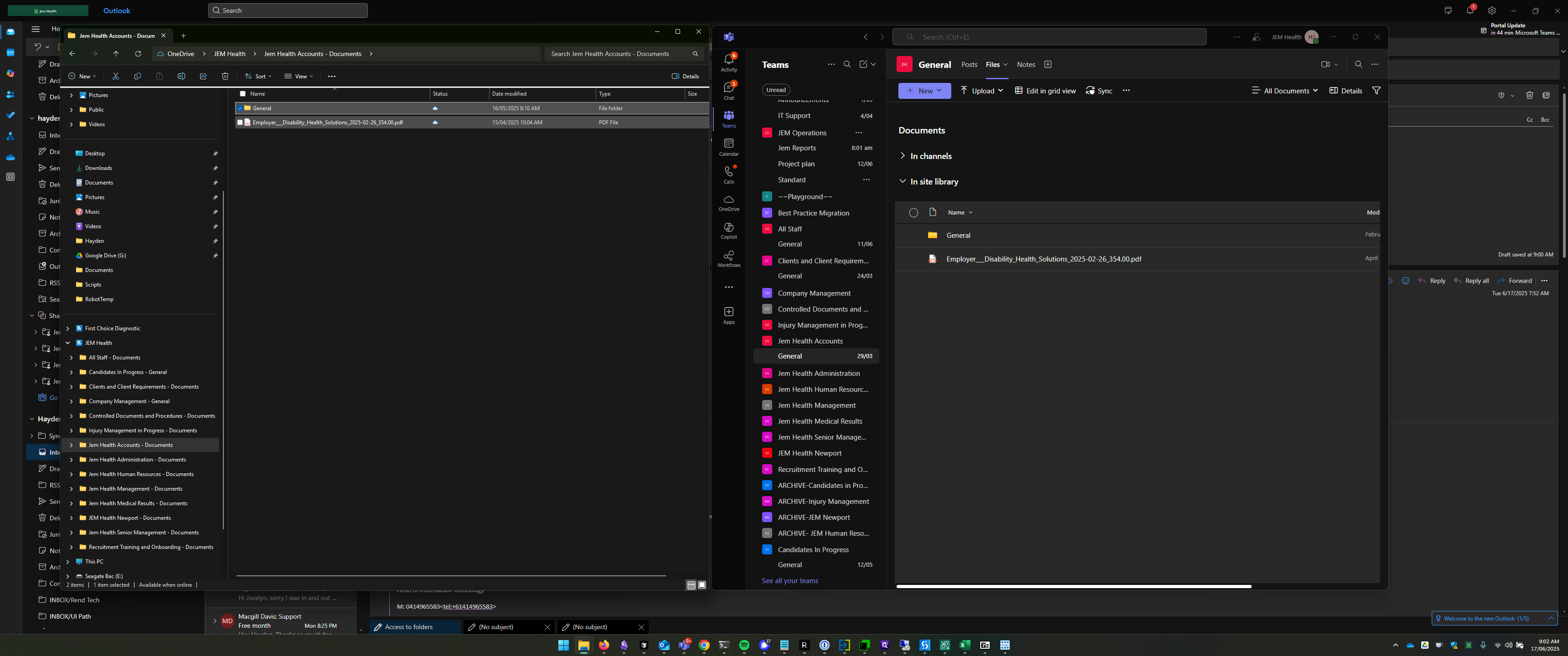
Task: Toggle the Unread filter pill in Teams
Action: pyautogui.click(x=776, y=90)
